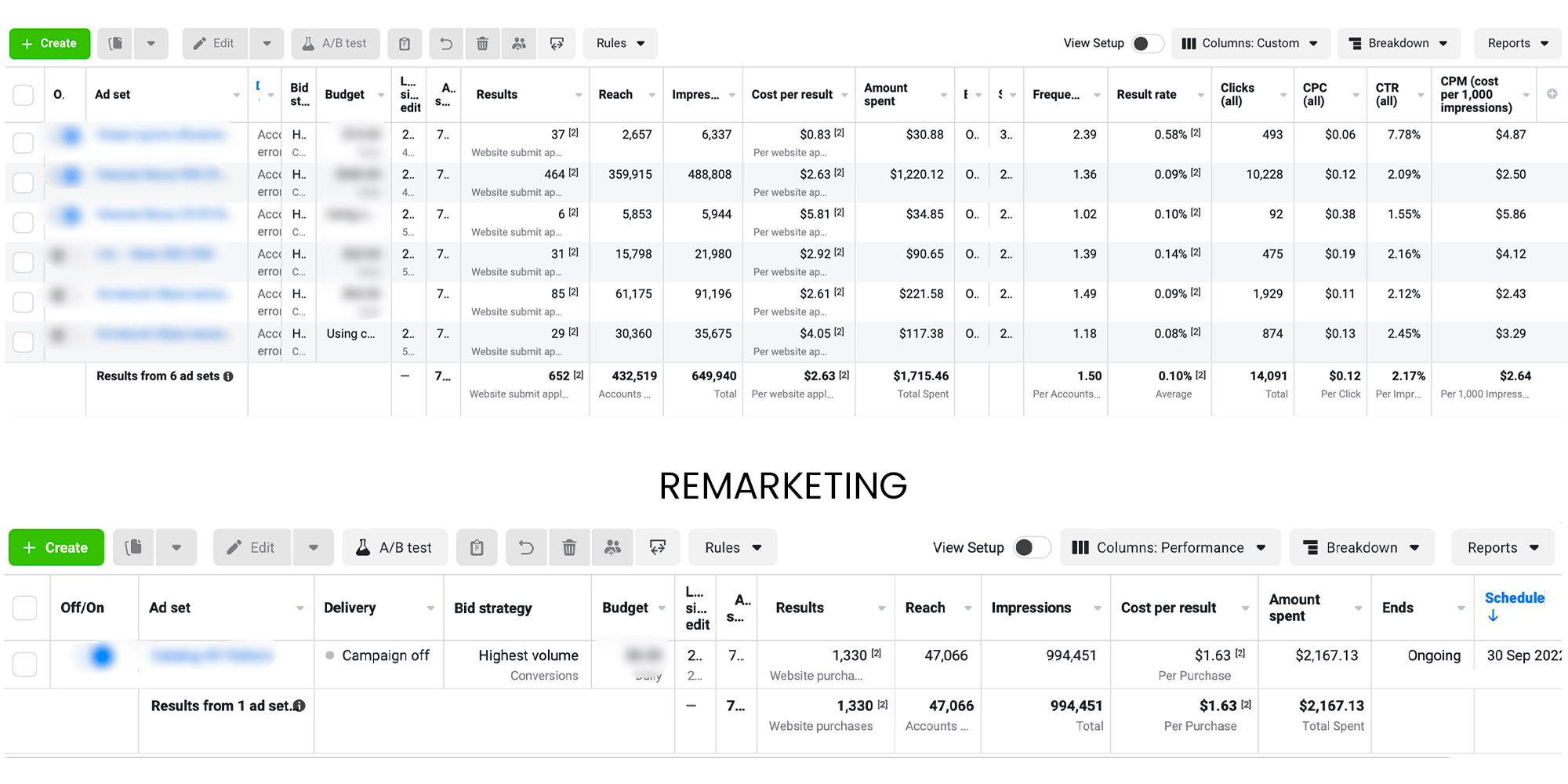Click the audience people icon in bottom toolbar
The image size is (1568, 784).
tap(612, 547)
